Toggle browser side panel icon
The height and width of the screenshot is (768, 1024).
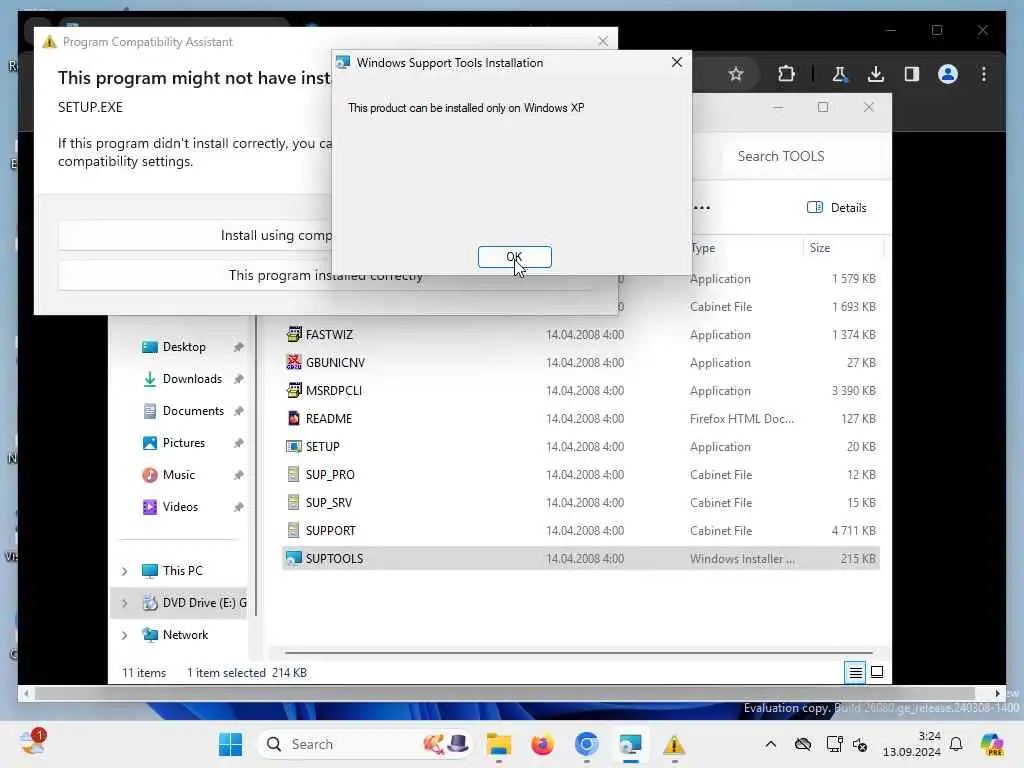[912, 74]
